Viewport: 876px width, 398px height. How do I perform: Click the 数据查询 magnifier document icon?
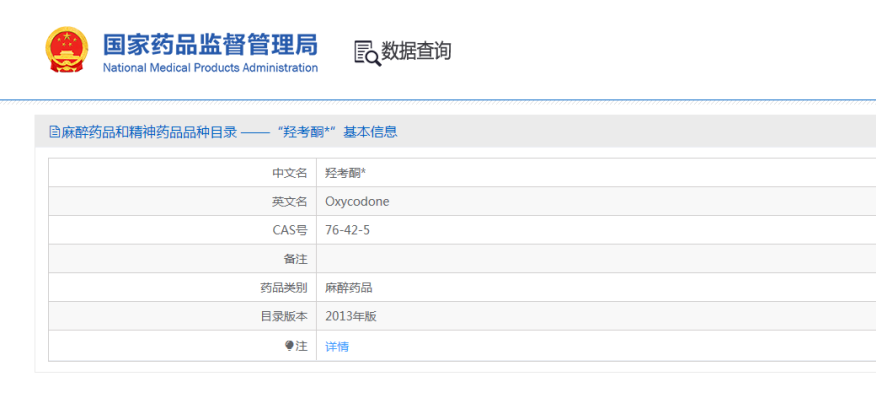368,53
